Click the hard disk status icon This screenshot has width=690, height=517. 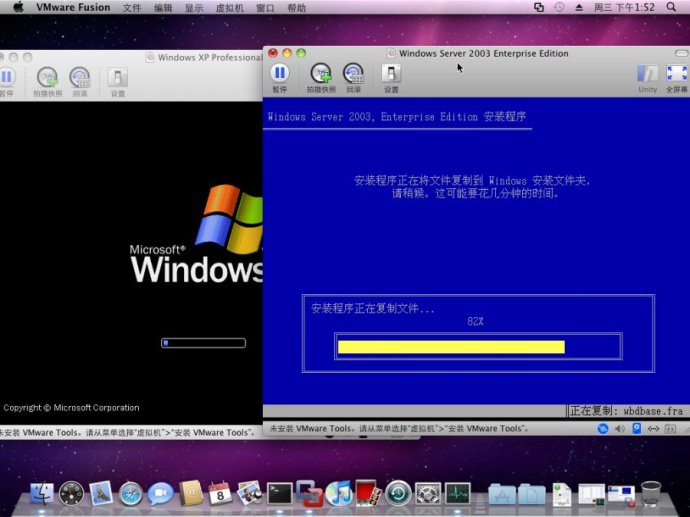click(636, 429)
